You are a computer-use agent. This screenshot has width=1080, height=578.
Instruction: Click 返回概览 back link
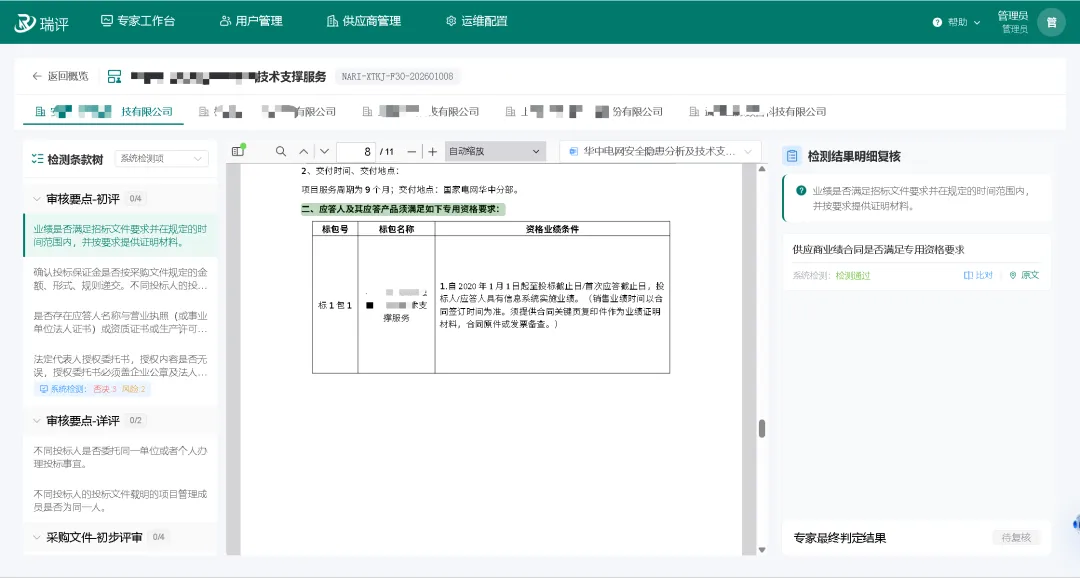click(60, 76)
